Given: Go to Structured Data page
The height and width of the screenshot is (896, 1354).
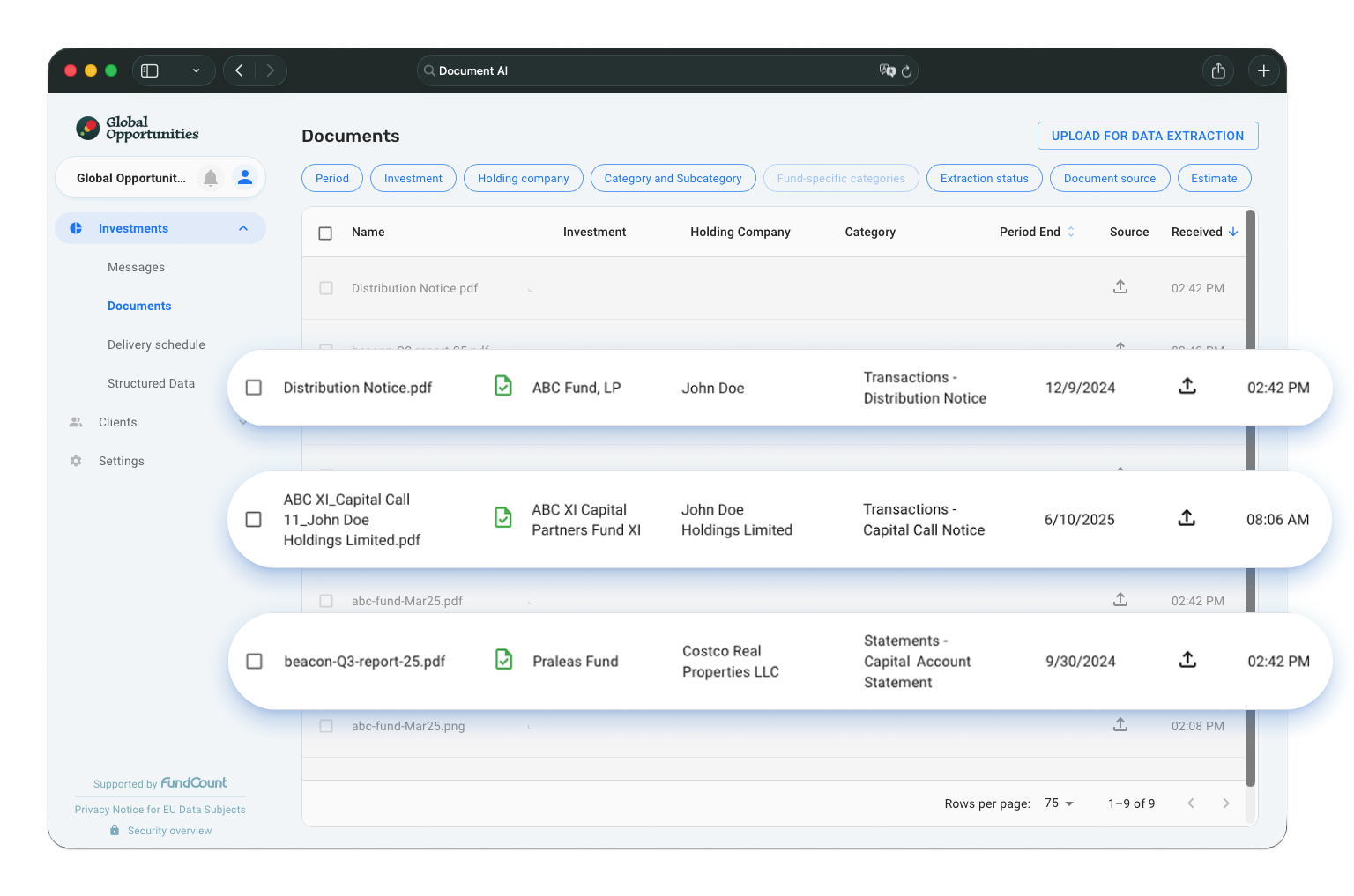Looking at the screenshot, I should (x=151, y=383).
